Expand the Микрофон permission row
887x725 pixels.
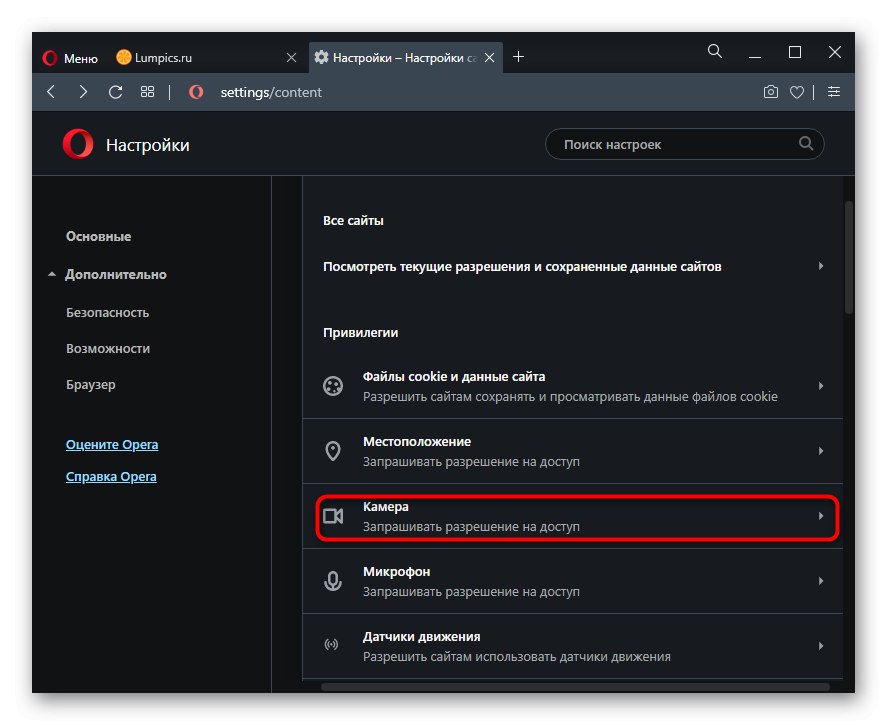pos(577,581)
